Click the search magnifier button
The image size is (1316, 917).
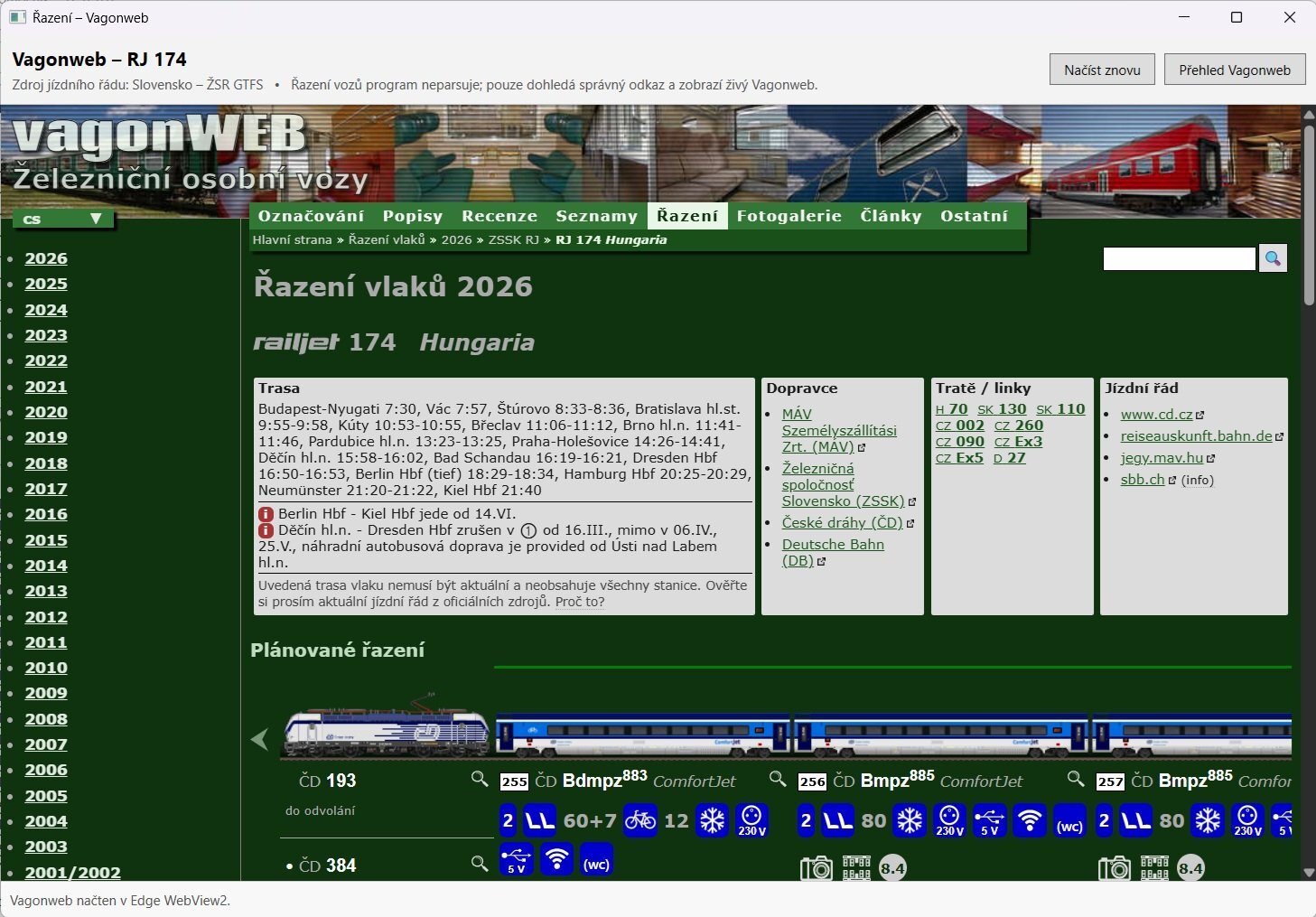(1273, 258)
